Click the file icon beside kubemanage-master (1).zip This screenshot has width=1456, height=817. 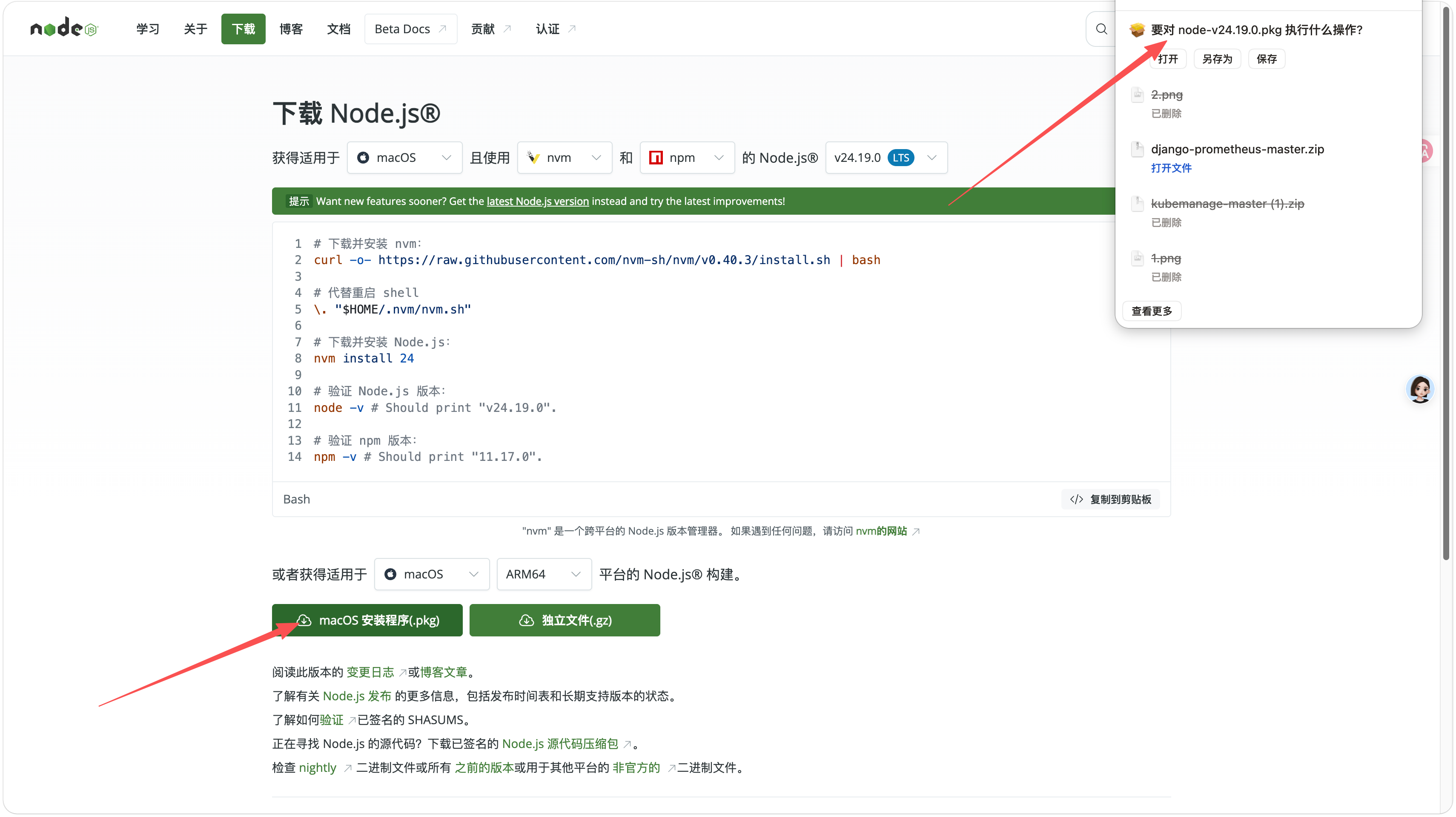(1137, 204)
